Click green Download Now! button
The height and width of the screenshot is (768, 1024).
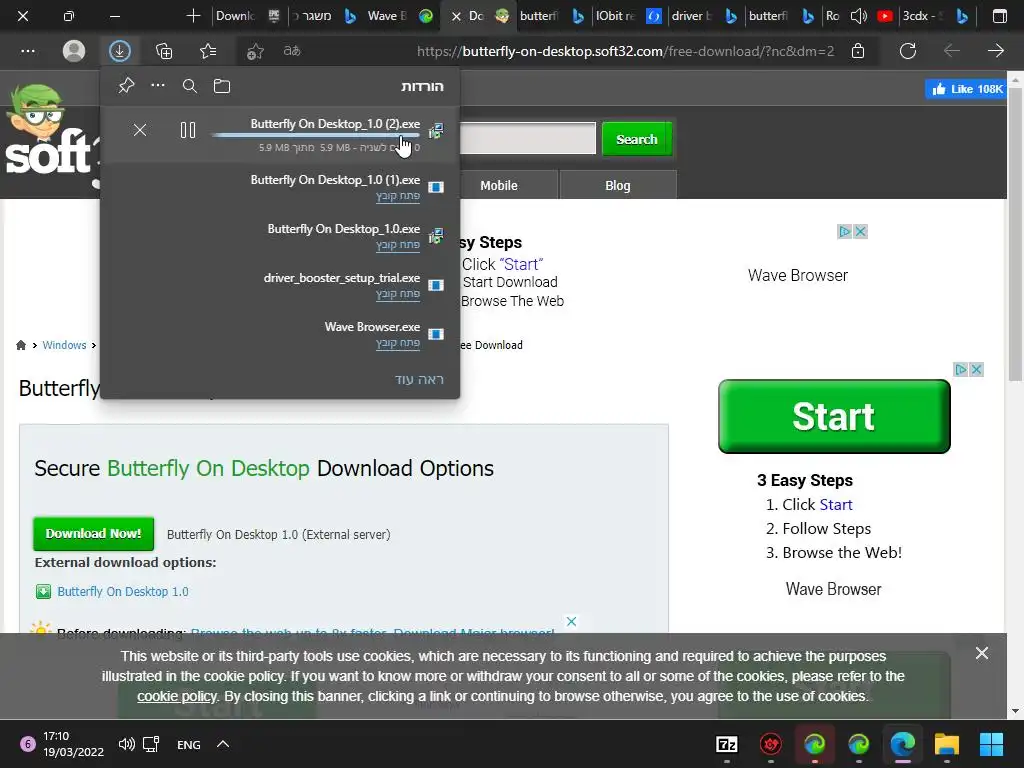coord(93,534)
